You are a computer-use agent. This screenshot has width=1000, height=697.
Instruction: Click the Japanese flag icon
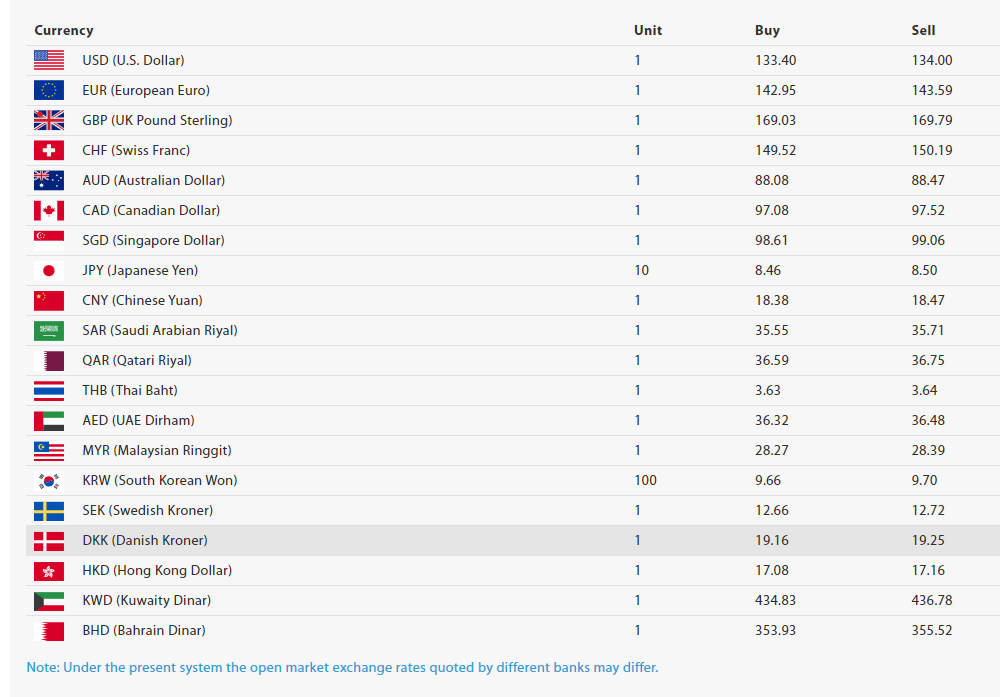(48, 270)
